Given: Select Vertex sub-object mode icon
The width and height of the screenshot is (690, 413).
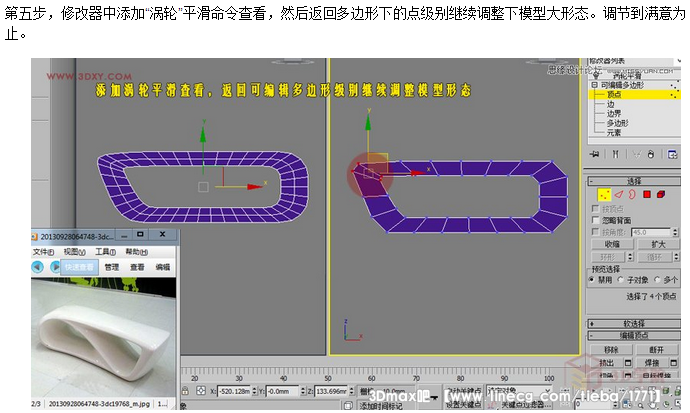Looking at the screenshot, I should pyautogui.click(x=604, y=194).
